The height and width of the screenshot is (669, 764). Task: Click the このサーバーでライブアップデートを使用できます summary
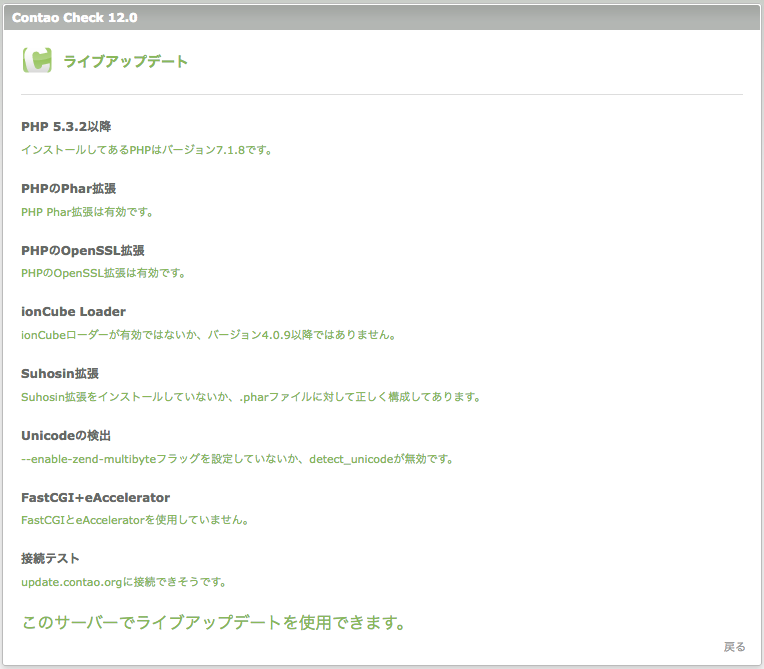[x=213, y=622]
